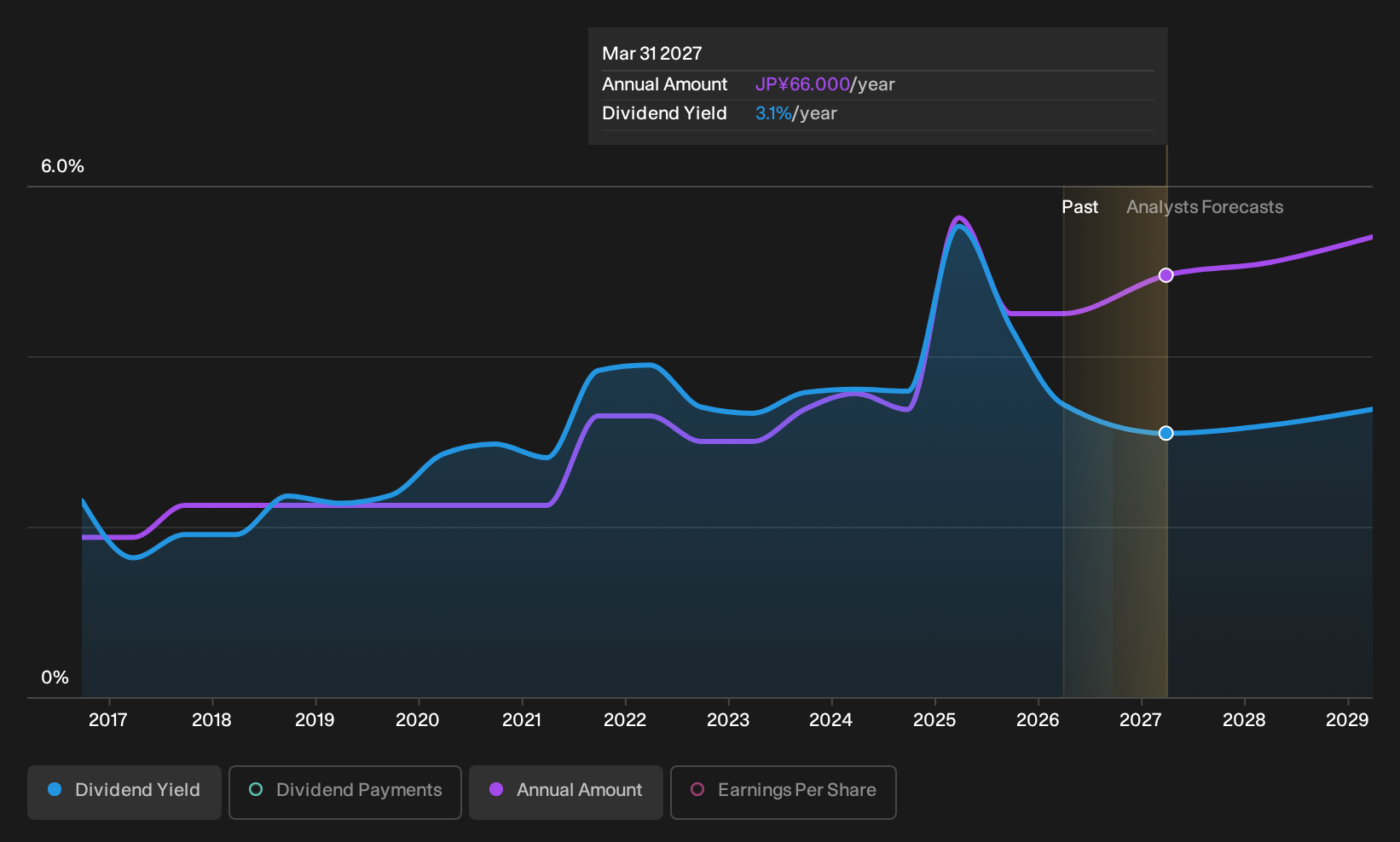This screenshot has width=1400, height=842.
Task: Enable the Earnings Per Share series
Action: click(784, 793)
